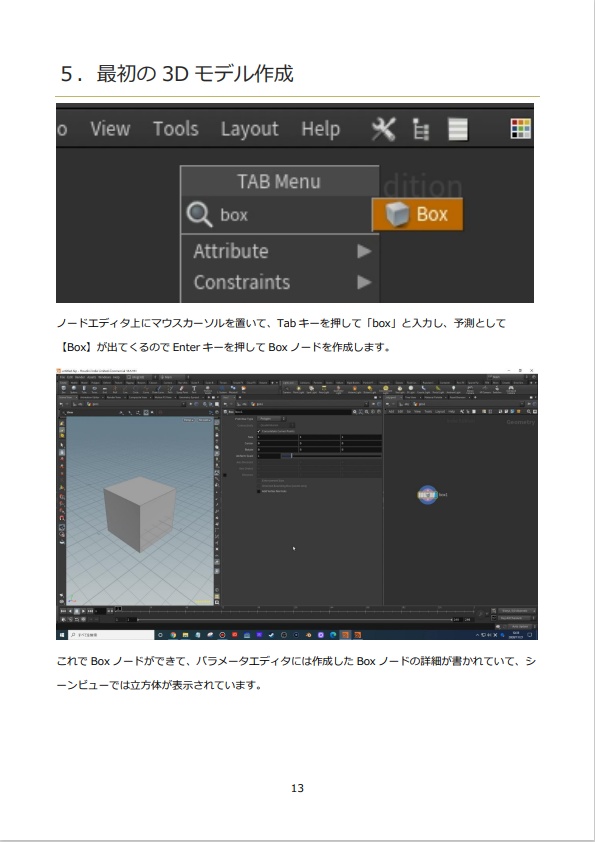
Task: Click the File shelf tool
Action: pos(243,389)
